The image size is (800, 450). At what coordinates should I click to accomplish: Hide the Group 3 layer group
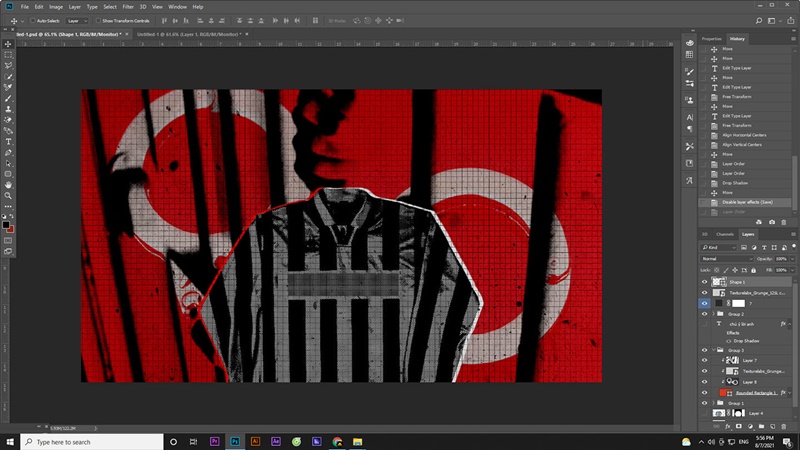705,350
